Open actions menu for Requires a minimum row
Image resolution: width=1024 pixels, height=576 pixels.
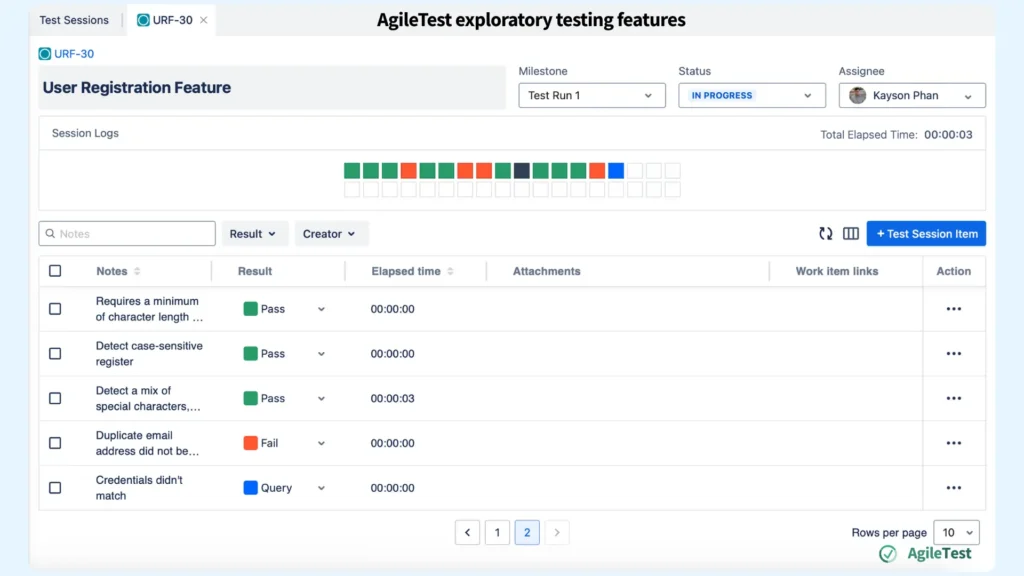point(953,309)
